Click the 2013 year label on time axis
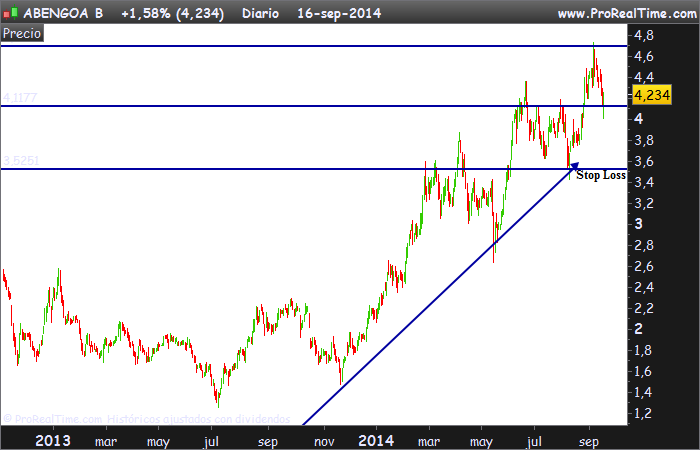The image size is (700, 450). (x=53, y=441)
